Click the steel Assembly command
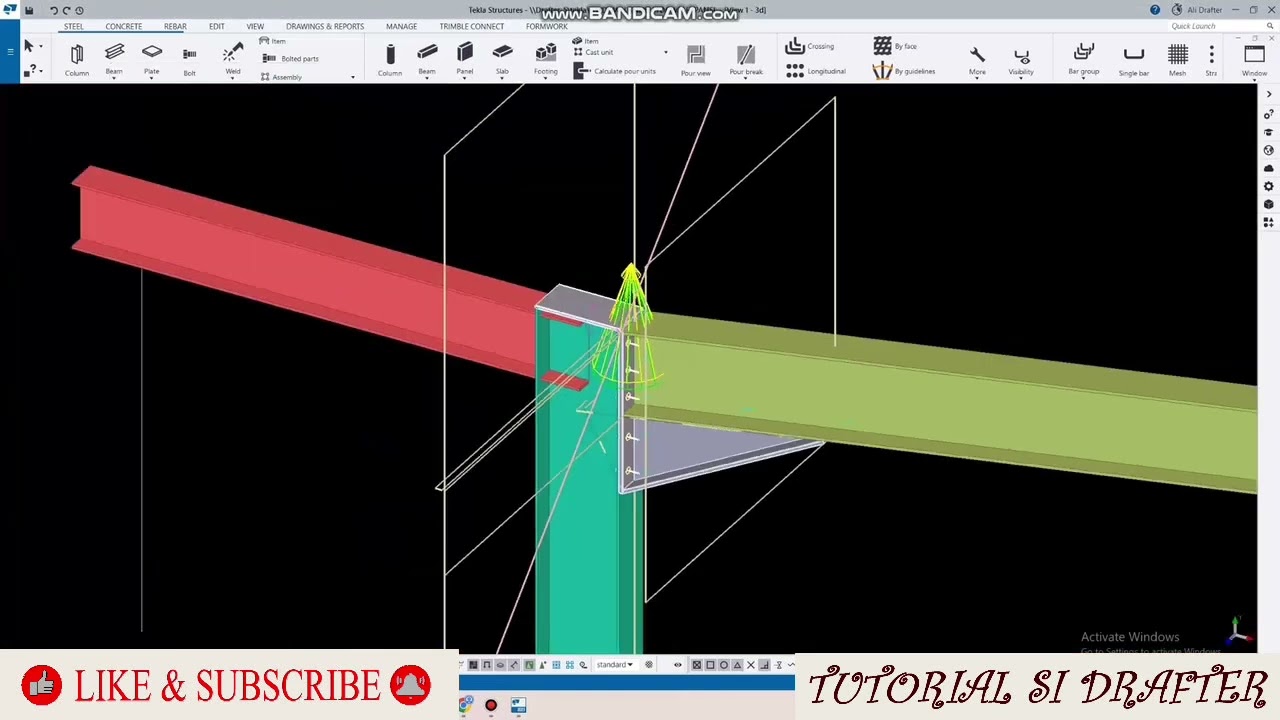Viewport: 1280px width, 720px height. [x=281, y=77]
